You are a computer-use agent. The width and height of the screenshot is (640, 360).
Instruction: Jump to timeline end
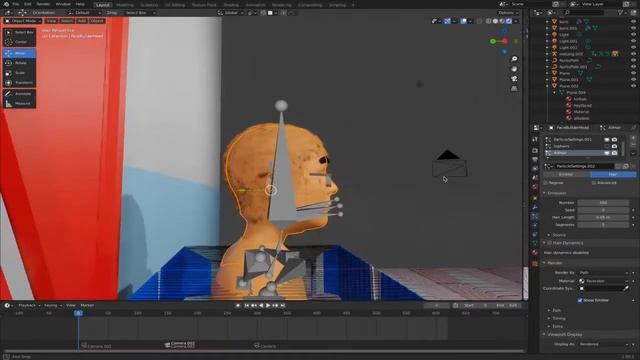pyautogui.click(x=282, y=305)
